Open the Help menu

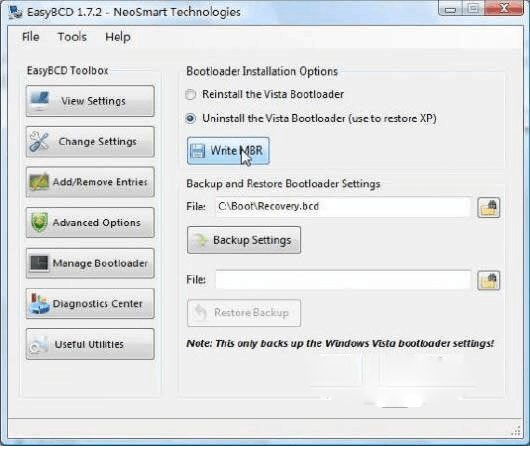pos(118,37)
